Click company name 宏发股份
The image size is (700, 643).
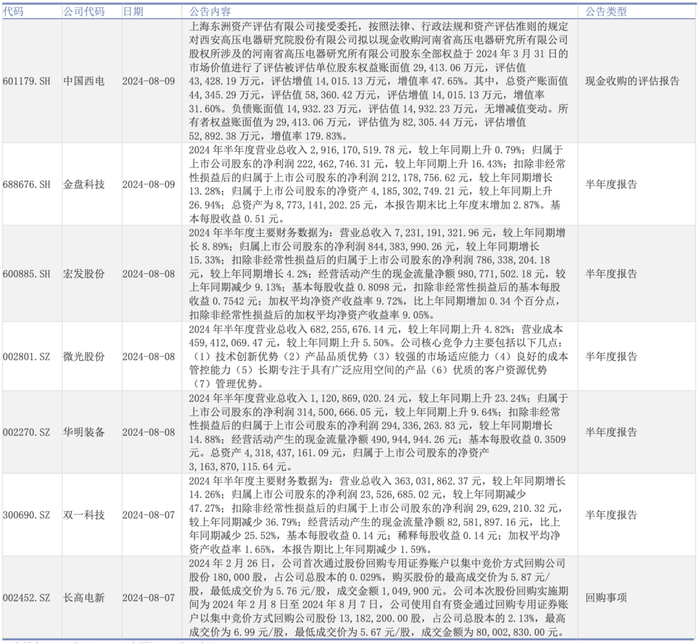[x=84, y=274]
